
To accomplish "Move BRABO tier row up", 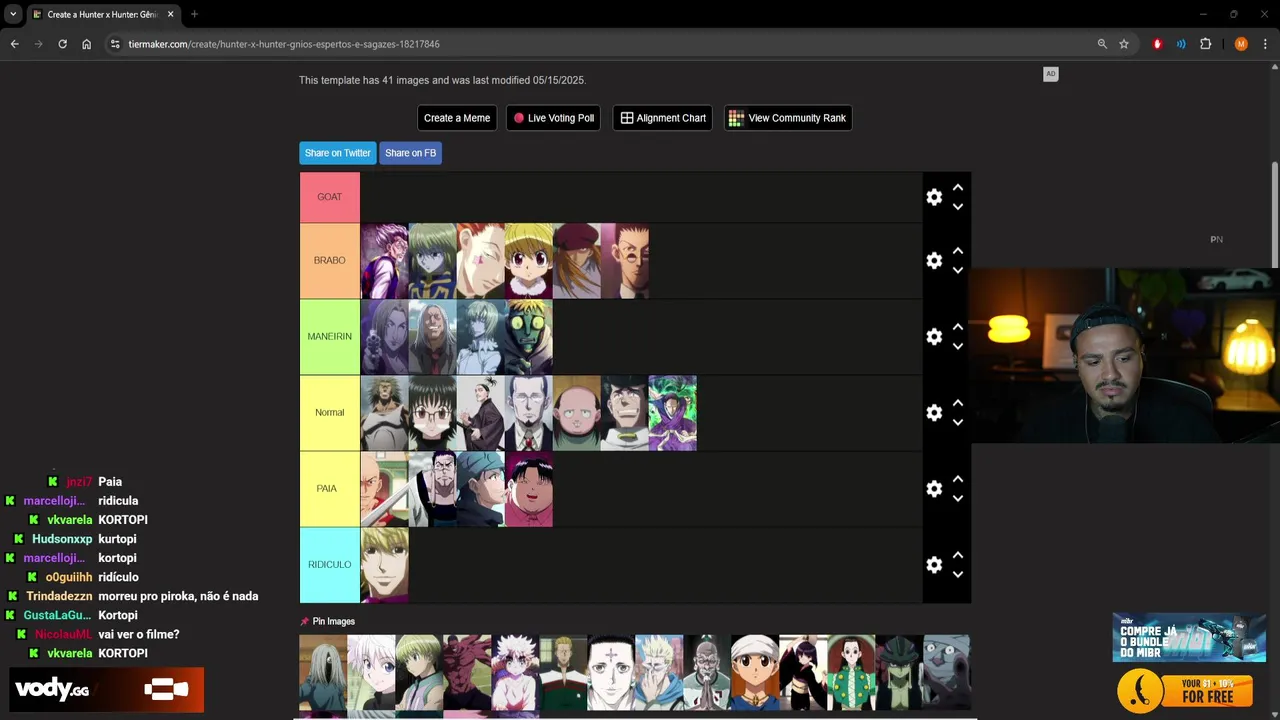I will [958, 251].
